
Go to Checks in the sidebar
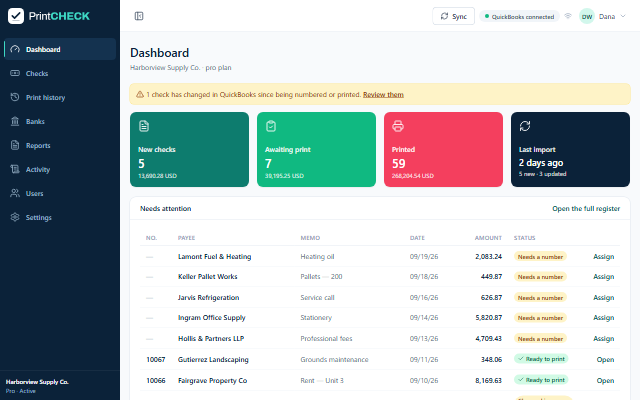coord(60,73)
